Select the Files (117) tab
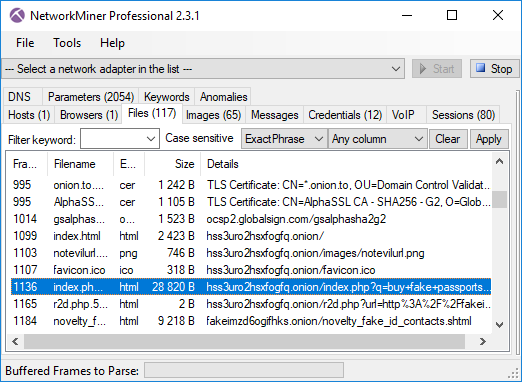 click(152, 114)
